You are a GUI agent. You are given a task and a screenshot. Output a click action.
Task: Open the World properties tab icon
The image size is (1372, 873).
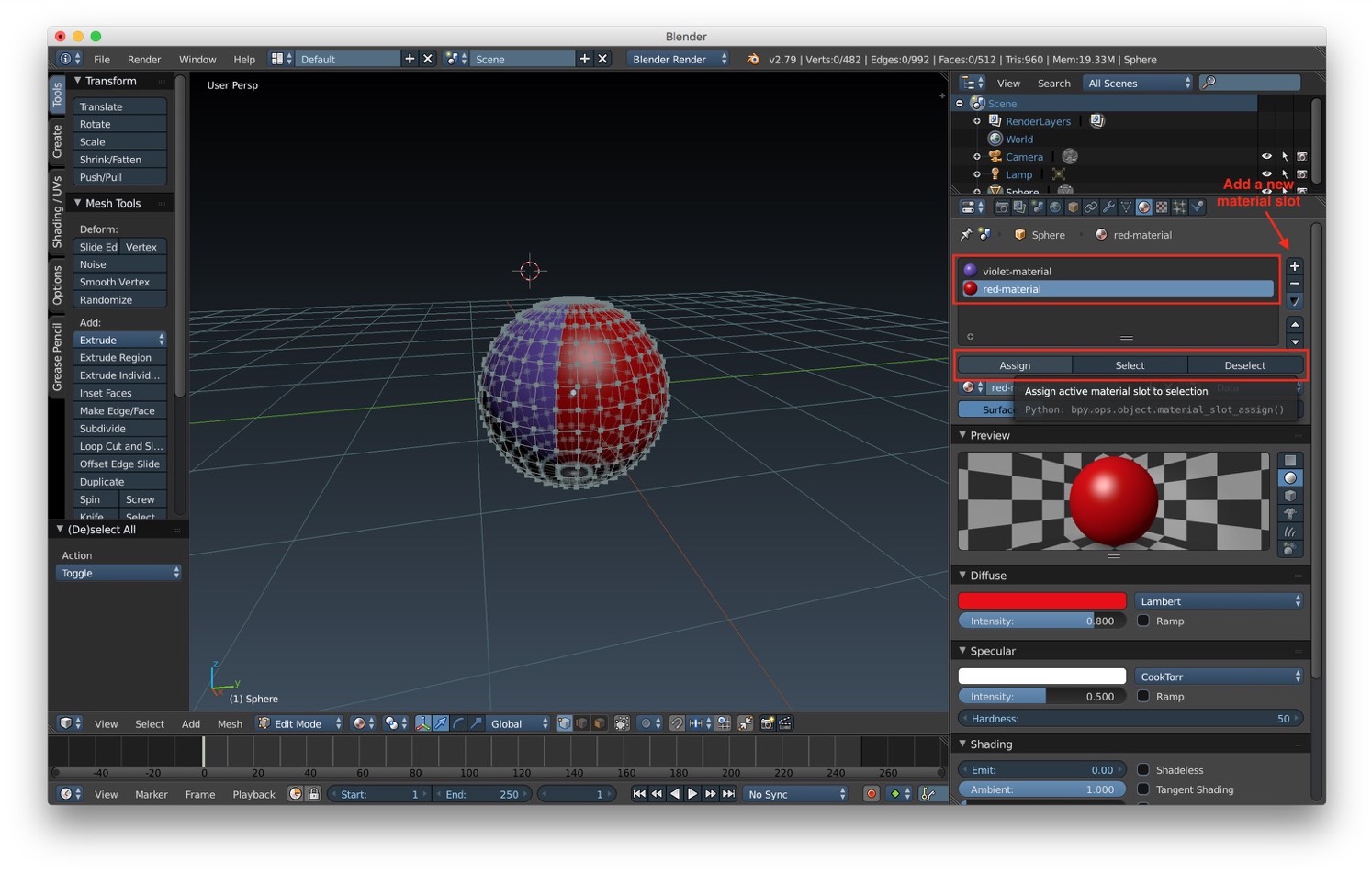[1055, 207]
